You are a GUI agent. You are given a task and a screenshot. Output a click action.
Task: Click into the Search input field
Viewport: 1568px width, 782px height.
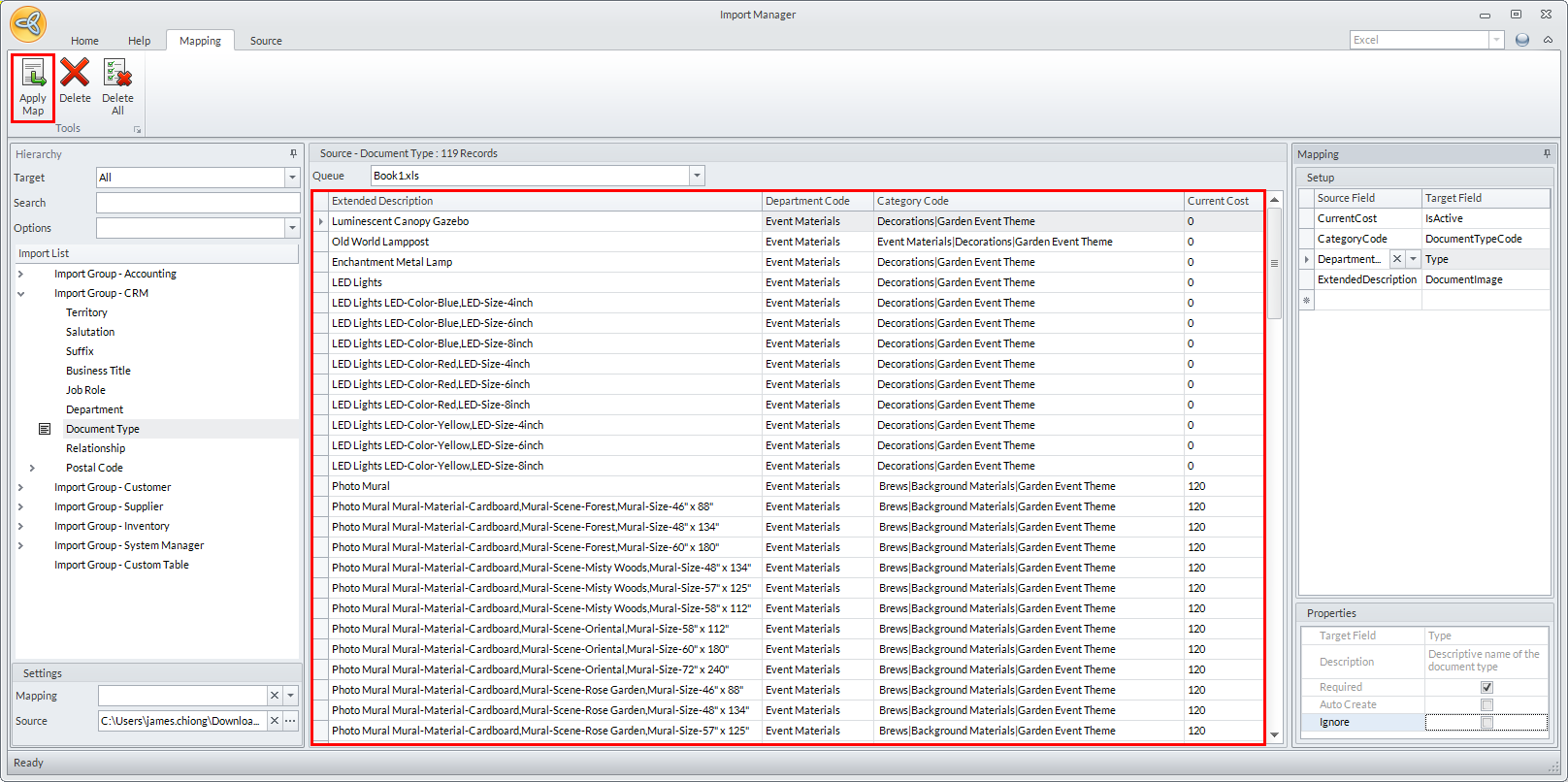[x=198, y=203]
